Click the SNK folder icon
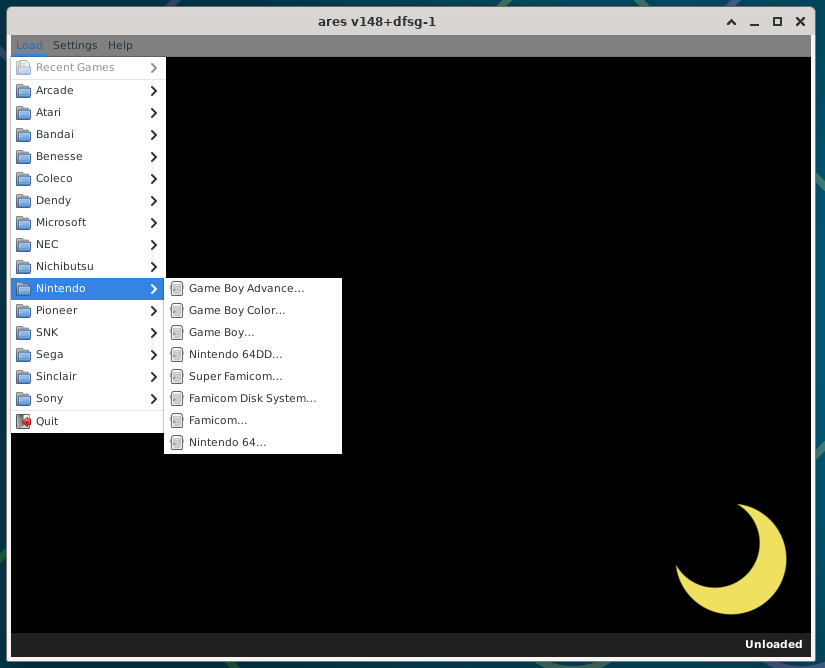Screen dimensions: 825x668 click(23, 333)
